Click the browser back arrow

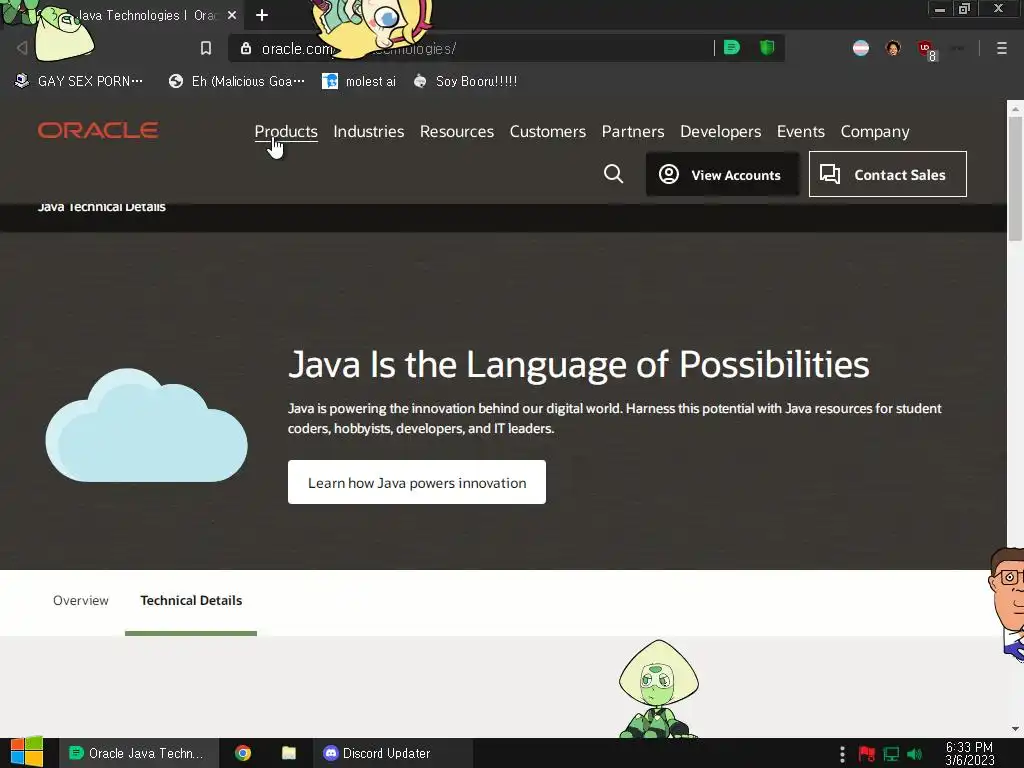[x=22, y=48]
